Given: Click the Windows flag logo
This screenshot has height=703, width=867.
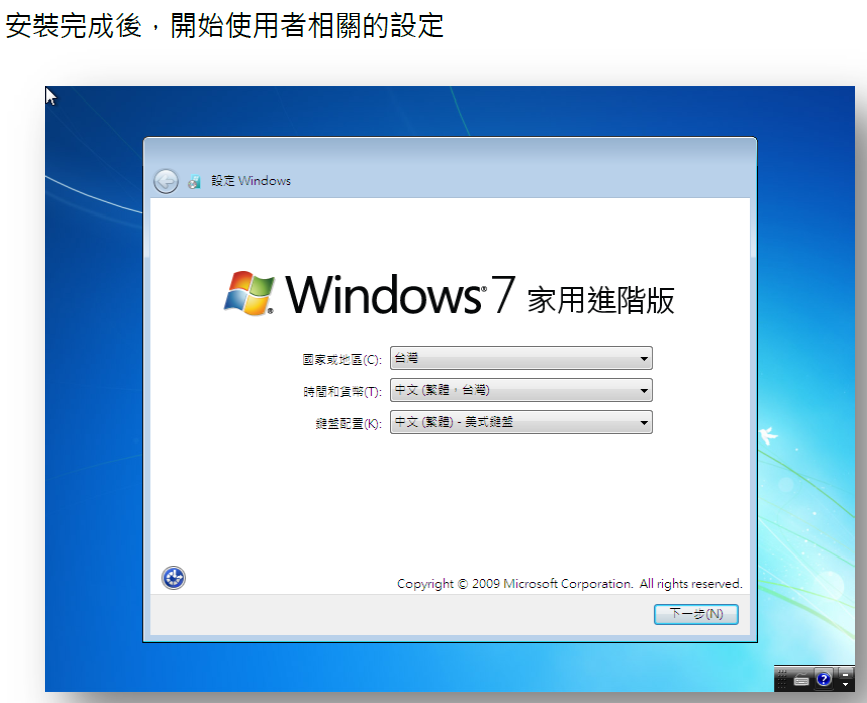Looking at the screenshot, I should 249,294.
